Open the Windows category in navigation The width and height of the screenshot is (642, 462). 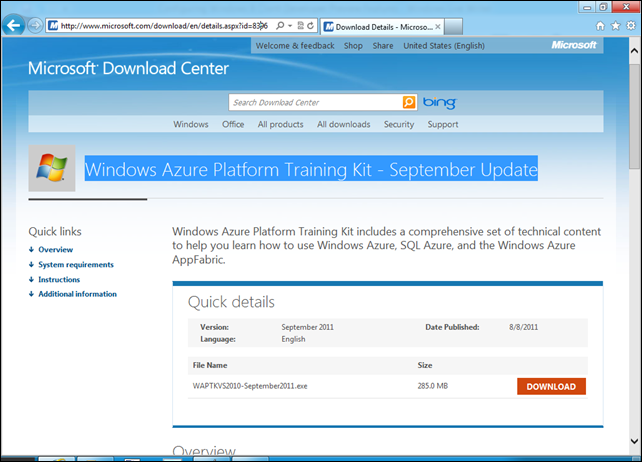[190, 124]
